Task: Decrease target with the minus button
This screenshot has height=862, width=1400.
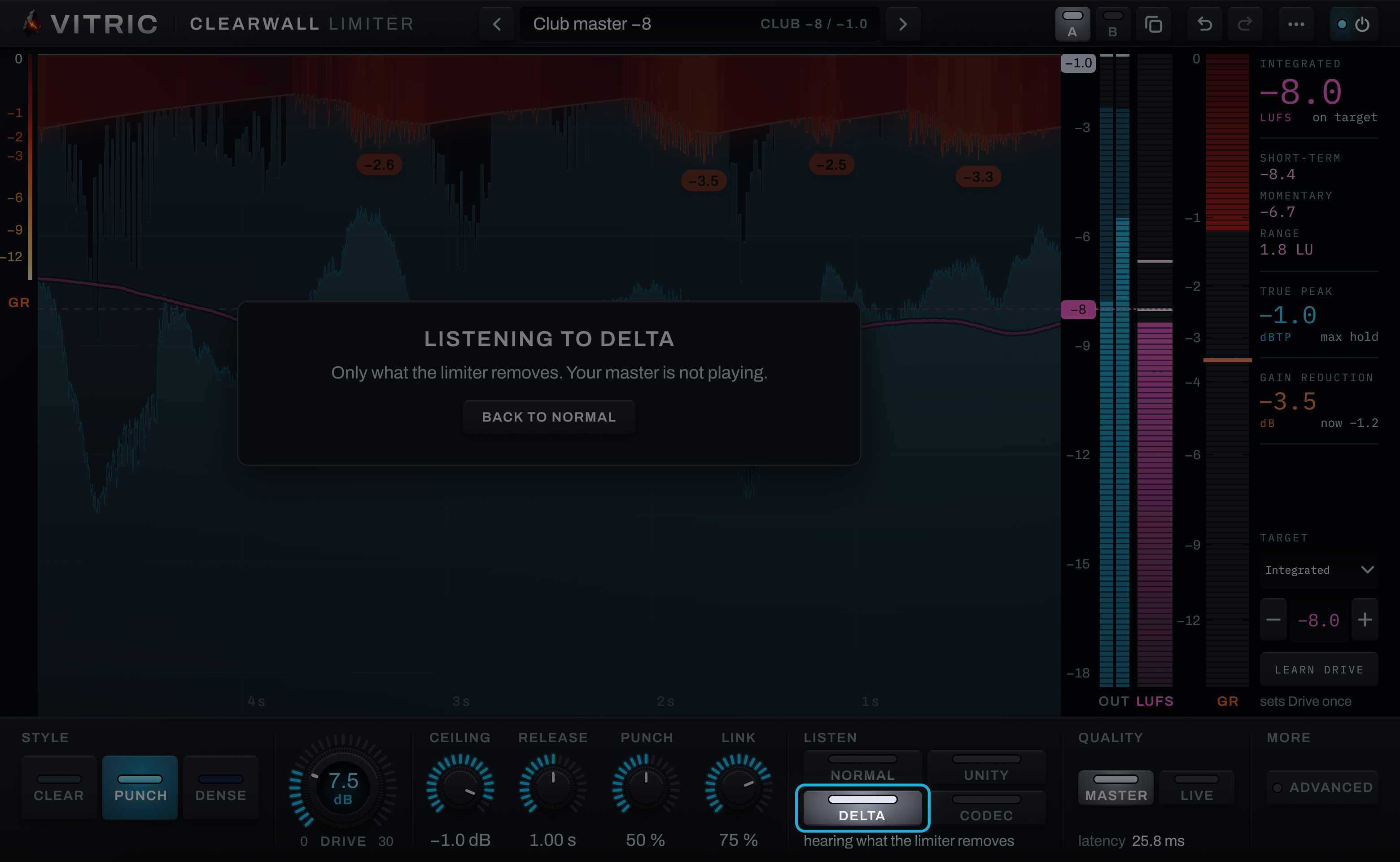Action: tap(1273, 619)
